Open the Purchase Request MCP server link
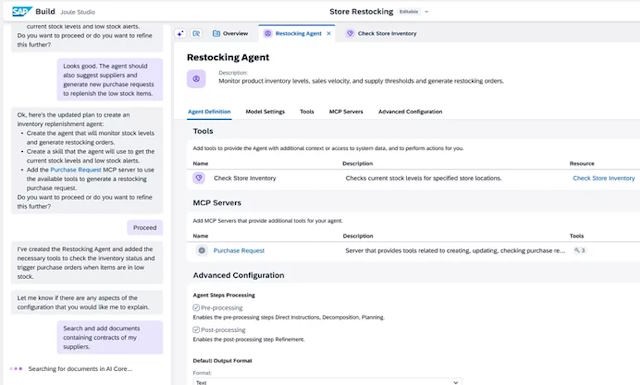Viewport: 640px width, 385px height. click(x=239, y=250)
